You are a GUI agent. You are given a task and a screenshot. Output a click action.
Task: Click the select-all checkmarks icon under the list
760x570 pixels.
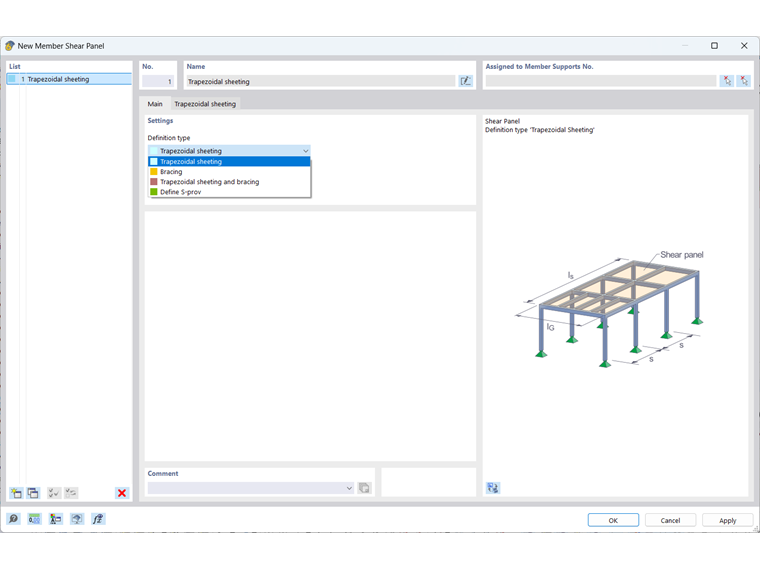[53, 493]
